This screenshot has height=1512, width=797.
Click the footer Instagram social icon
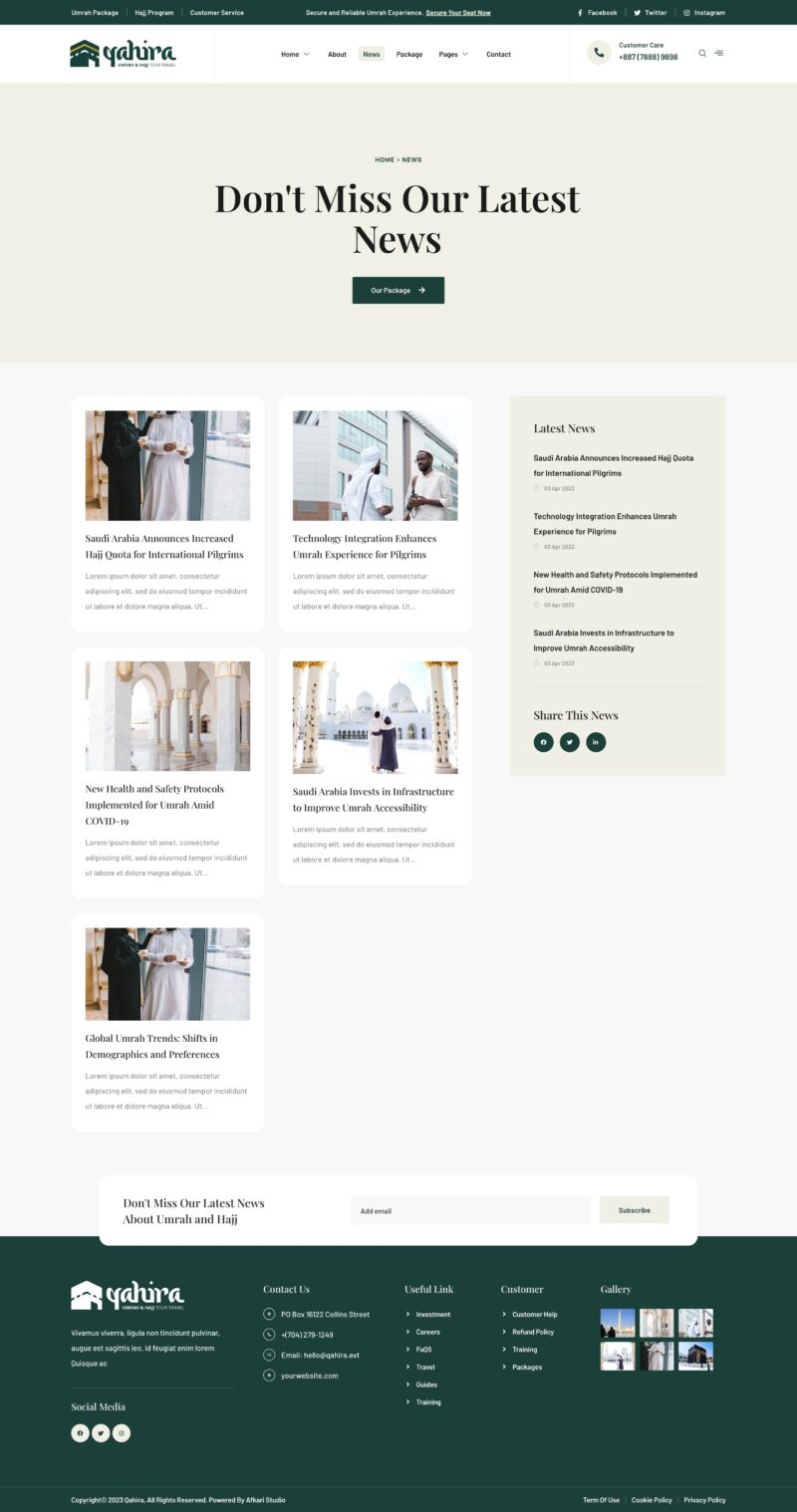[x=122, y=1433]
